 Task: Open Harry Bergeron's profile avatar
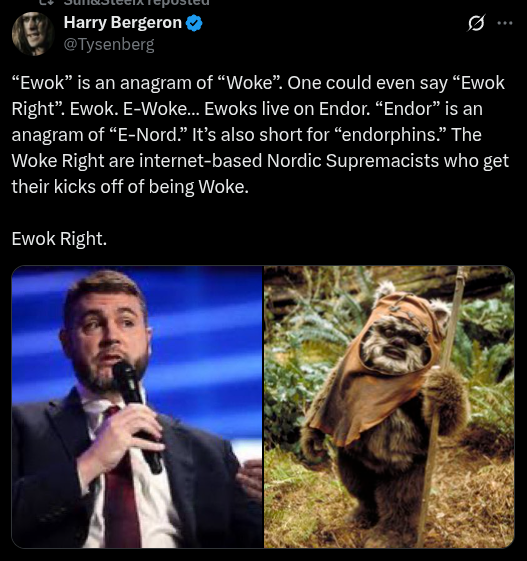coord(33,34)
